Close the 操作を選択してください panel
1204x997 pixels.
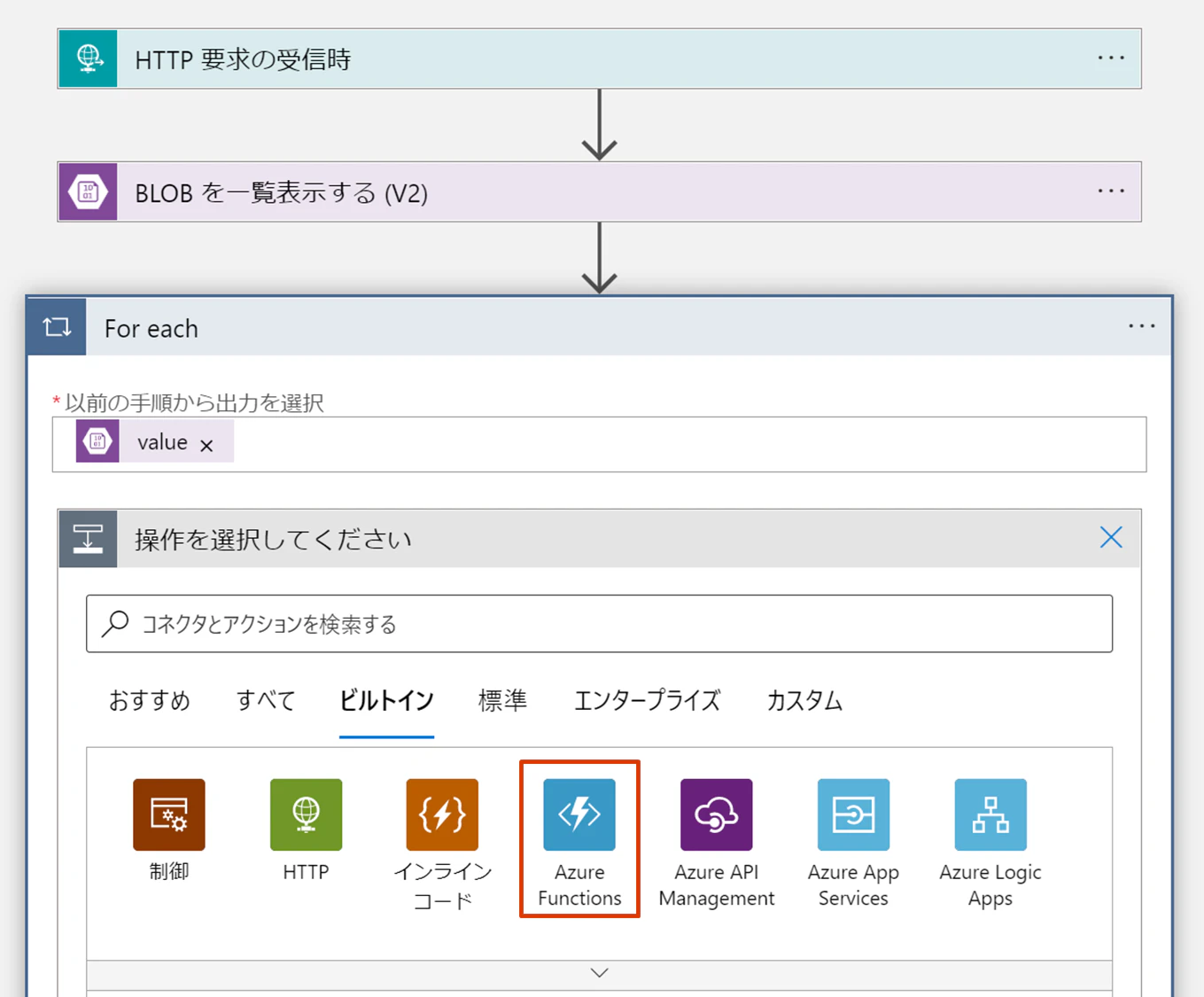point(1111,537)
